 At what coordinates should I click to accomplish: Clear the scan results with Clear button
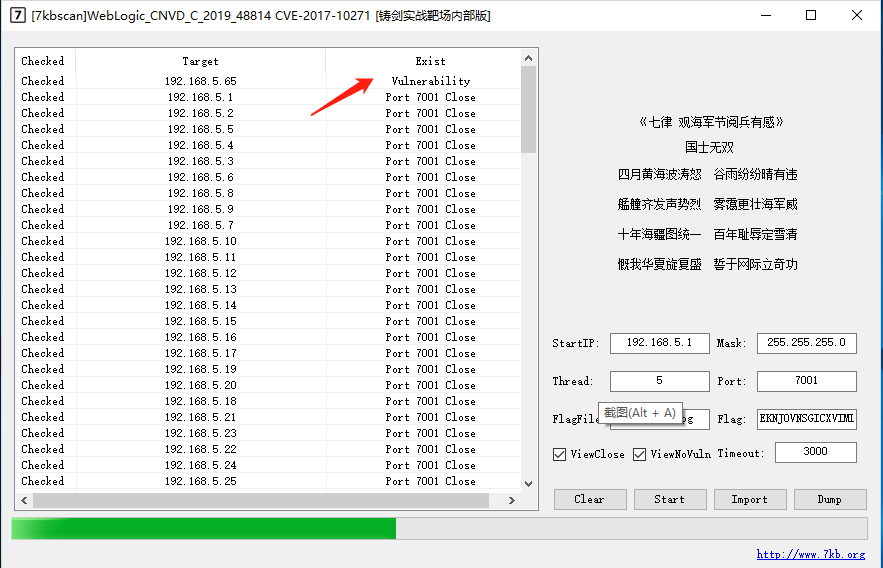coord(590,499)
